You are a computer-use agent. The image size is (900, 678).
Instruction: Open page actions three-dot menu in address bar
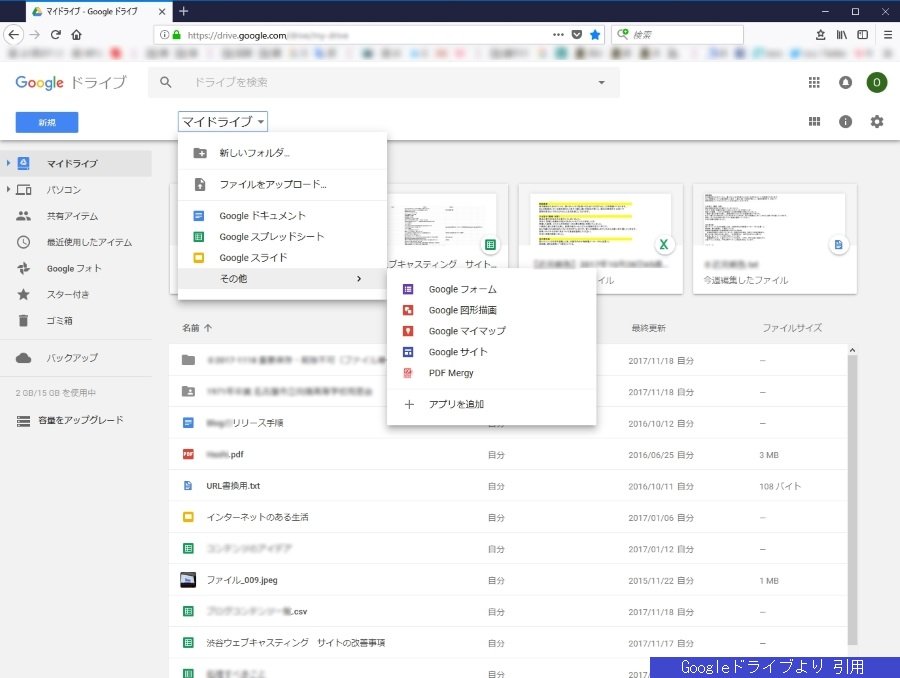558,35
